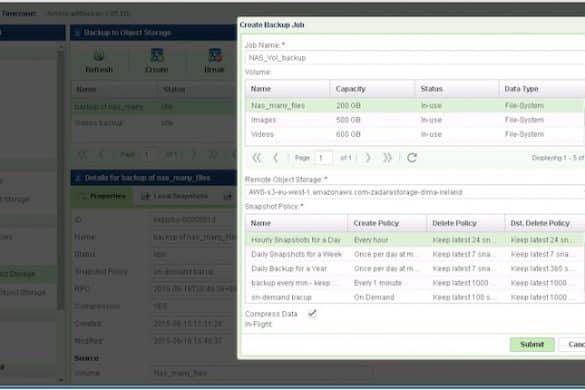Click Delete Policy column header
The image size is (585, 390).
pyautogui.click(x=466, y=223)
